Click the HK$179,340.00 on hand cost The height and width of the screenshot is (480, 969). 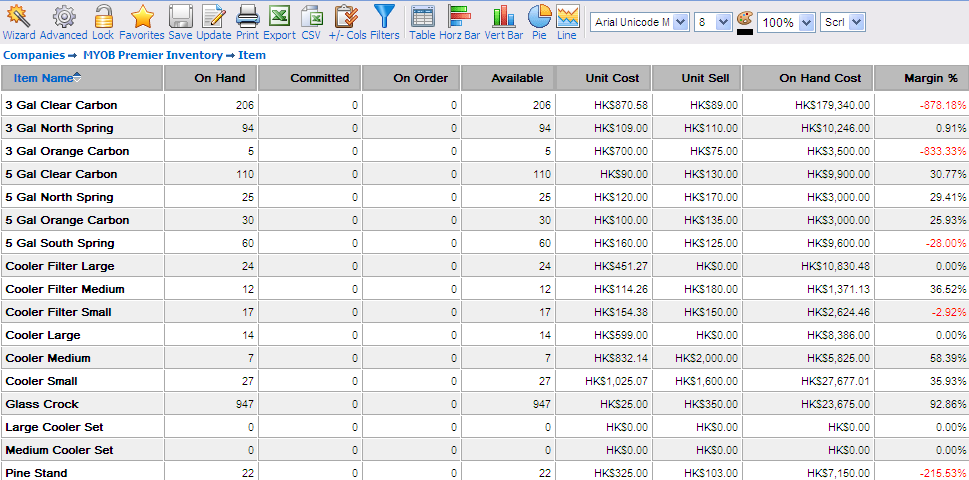832,106
